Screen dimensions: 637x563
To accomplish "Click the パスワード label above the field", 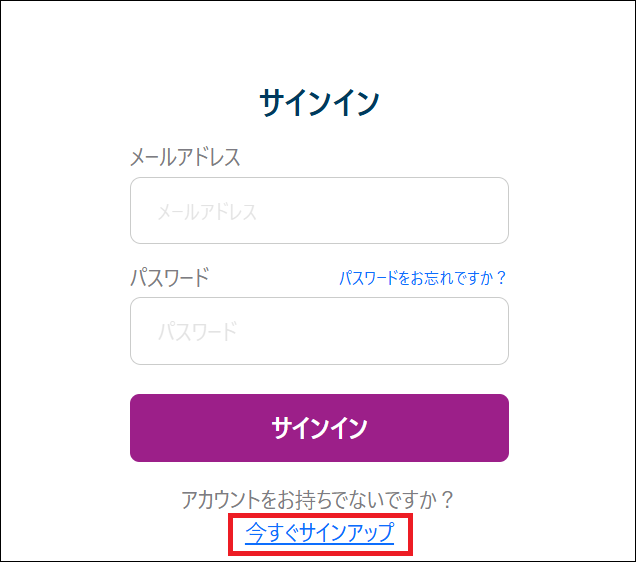I will [170, 277].
